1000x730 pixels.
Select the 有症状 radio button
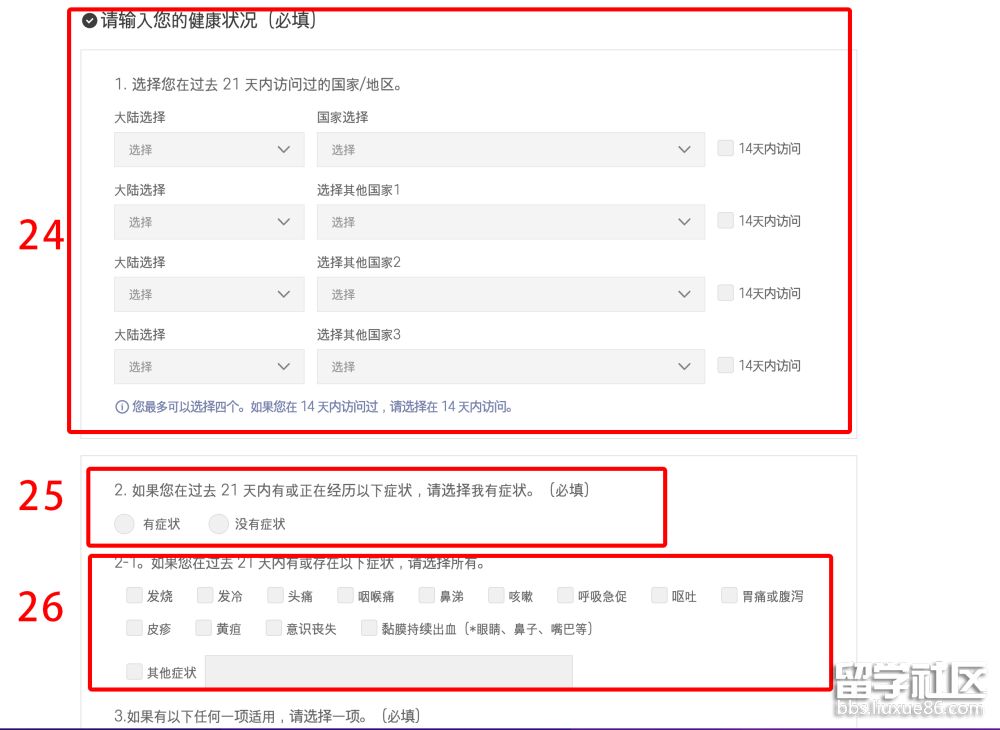125,523
